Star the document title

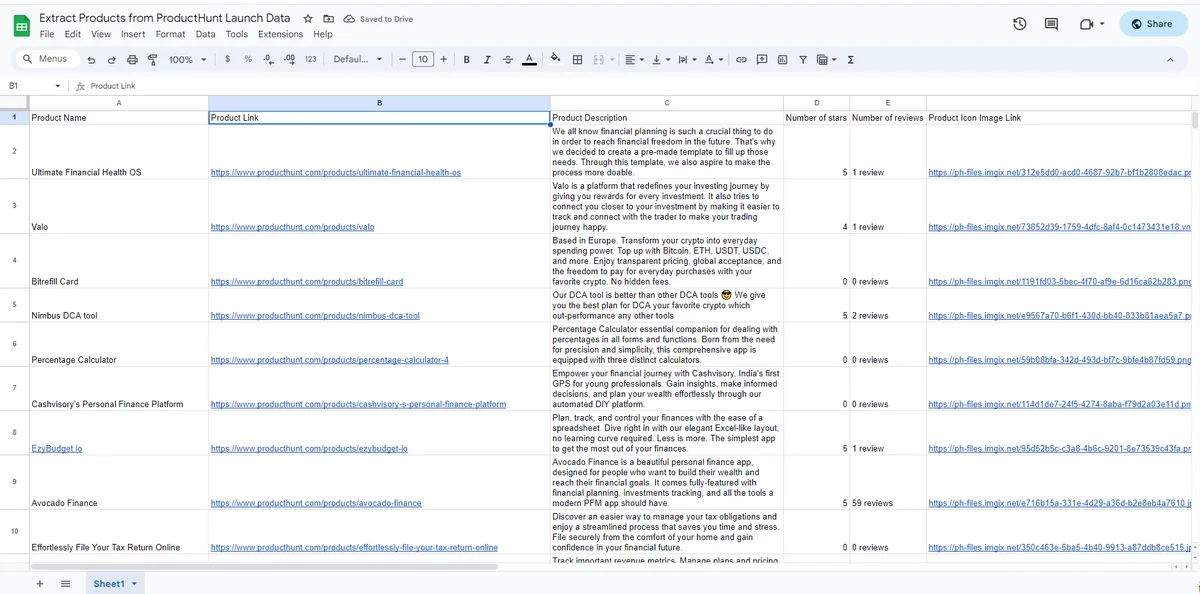[x=308, y=19]
